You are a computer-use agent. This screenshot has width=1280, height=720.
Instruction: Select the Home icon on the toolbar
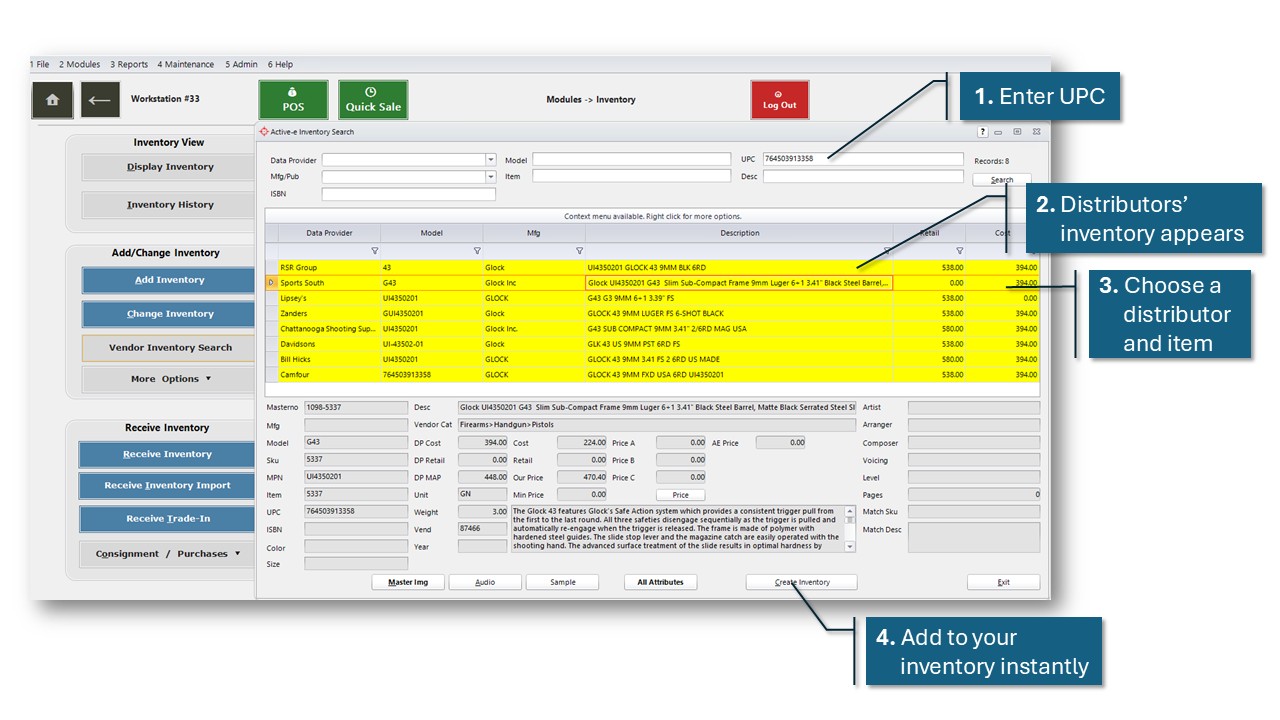pyautogui.click(x=52, y=100)
